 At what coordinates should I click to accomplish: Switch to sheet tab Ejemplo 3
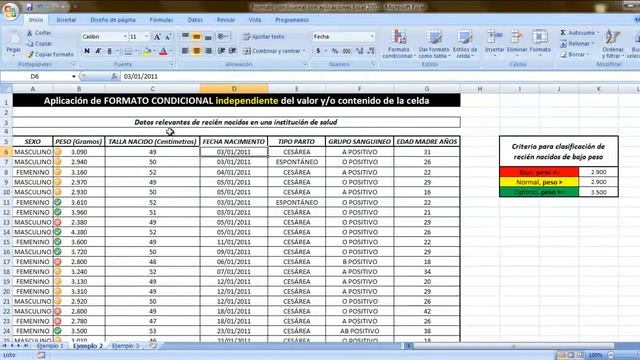[x=126, y=346]
